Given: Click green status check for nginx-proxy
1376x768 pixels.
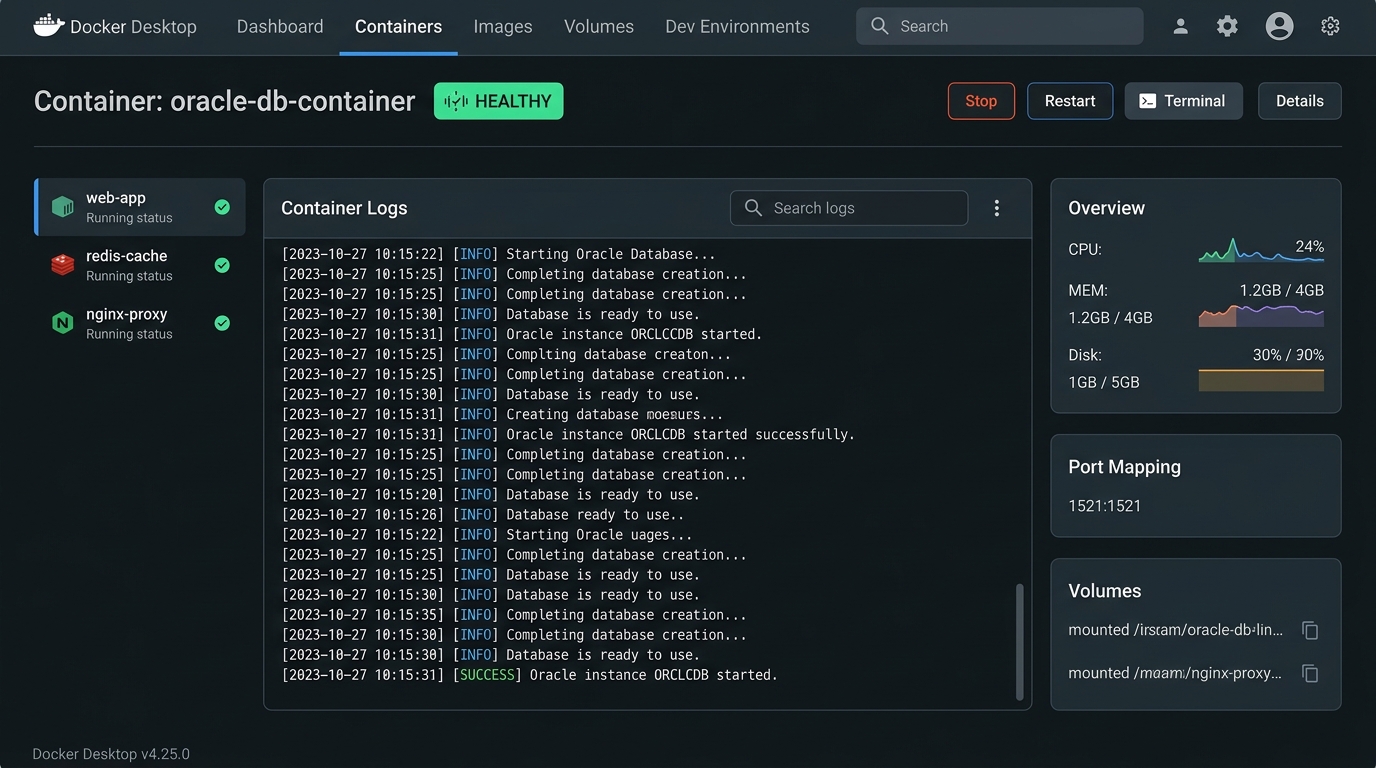Looking at the screenshot, I should [x=222, y=323].
